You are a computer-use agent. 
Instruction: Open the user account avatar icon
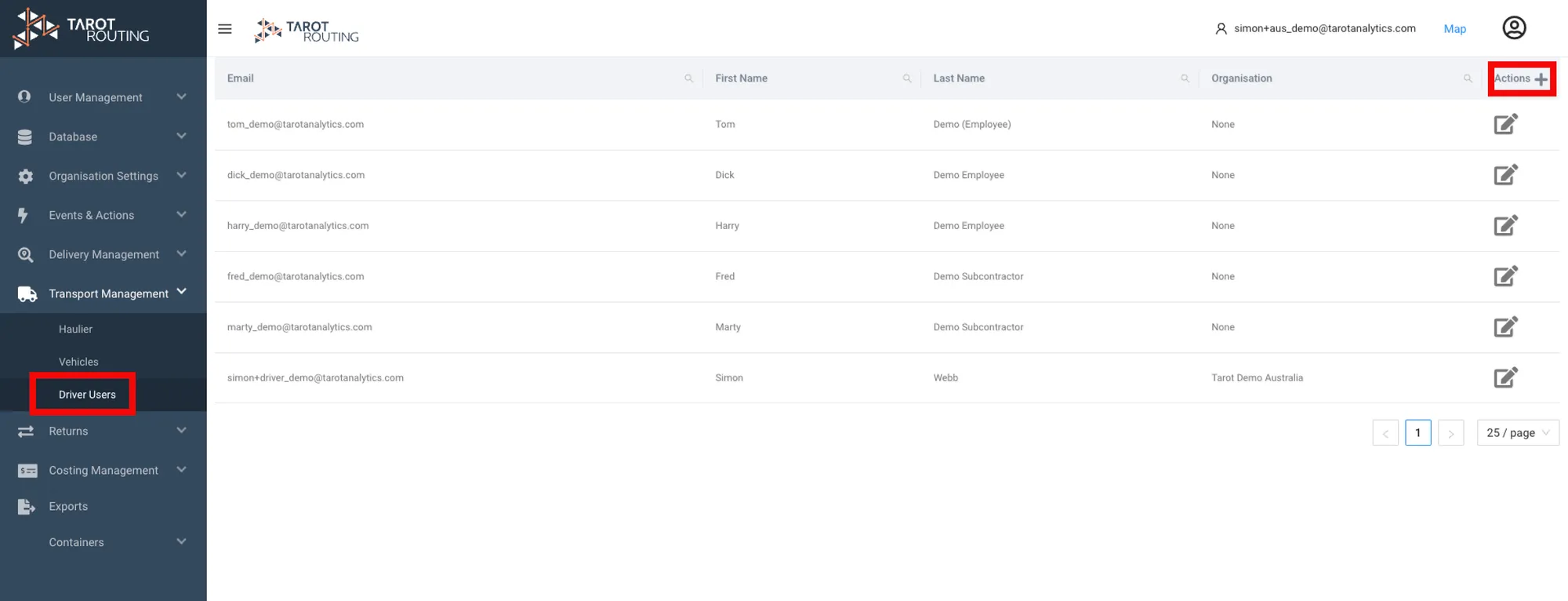(1514, 28)
